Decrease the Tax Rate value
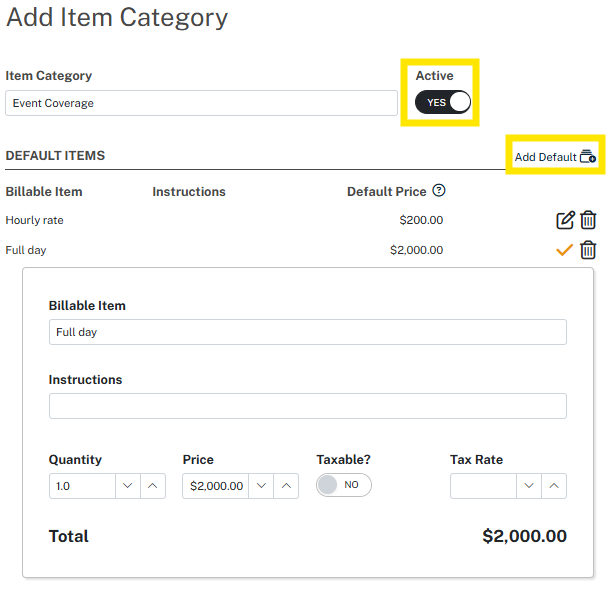The image size is (615, 589). [529, 486]
